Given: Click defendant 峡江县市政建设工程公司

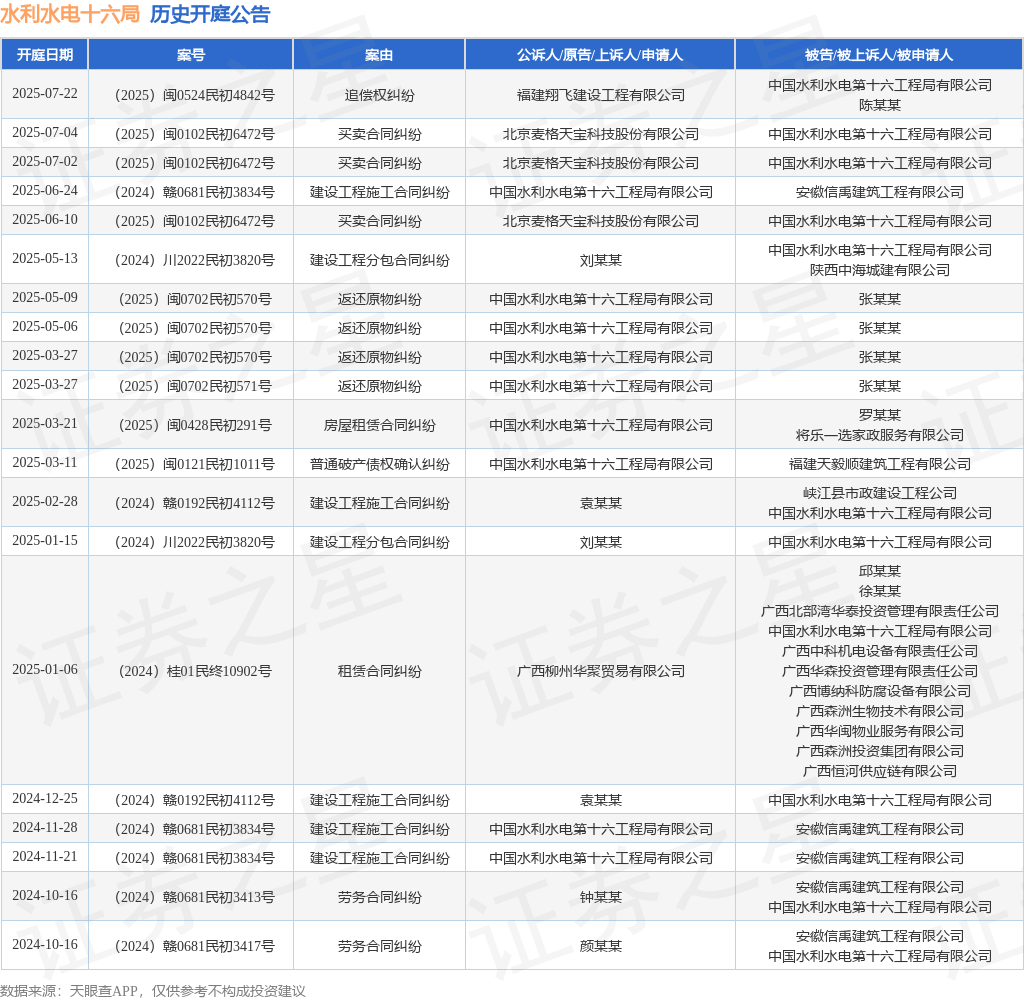Looking at the screenshot, I should (880, 493).
